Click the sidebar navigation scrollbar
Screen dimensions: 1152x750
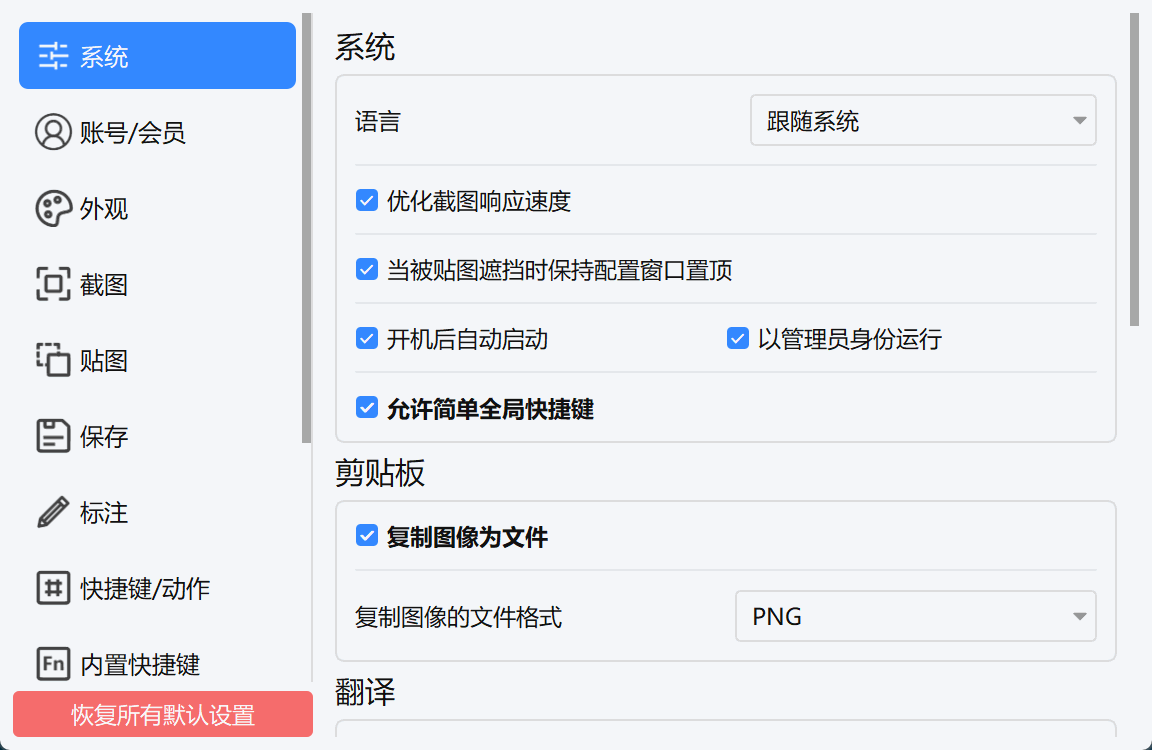[x=306, y=230]
